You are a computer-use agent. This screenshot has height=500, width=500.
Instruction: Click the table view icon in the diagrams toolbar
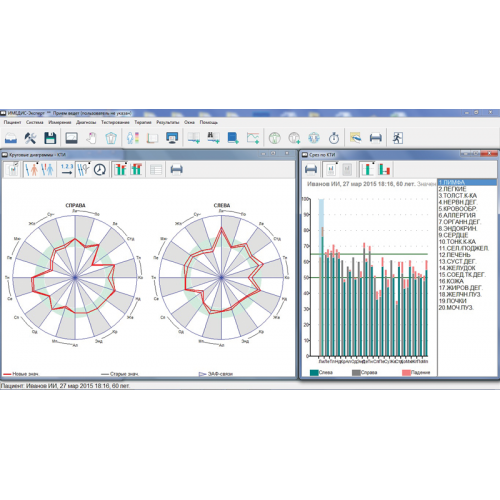156,169
